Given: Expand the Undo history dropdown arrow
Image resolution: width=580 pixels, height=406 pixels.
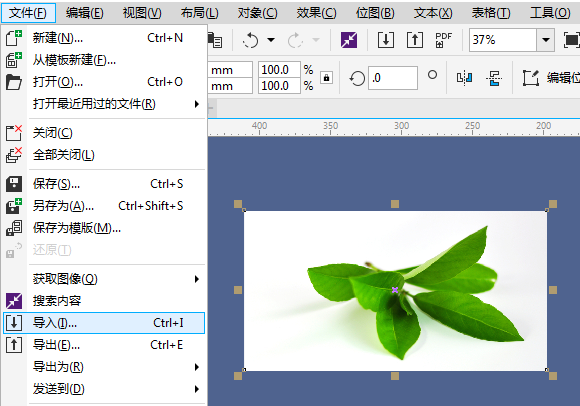Looking at the screenshot, I should (x=271, y=40).
